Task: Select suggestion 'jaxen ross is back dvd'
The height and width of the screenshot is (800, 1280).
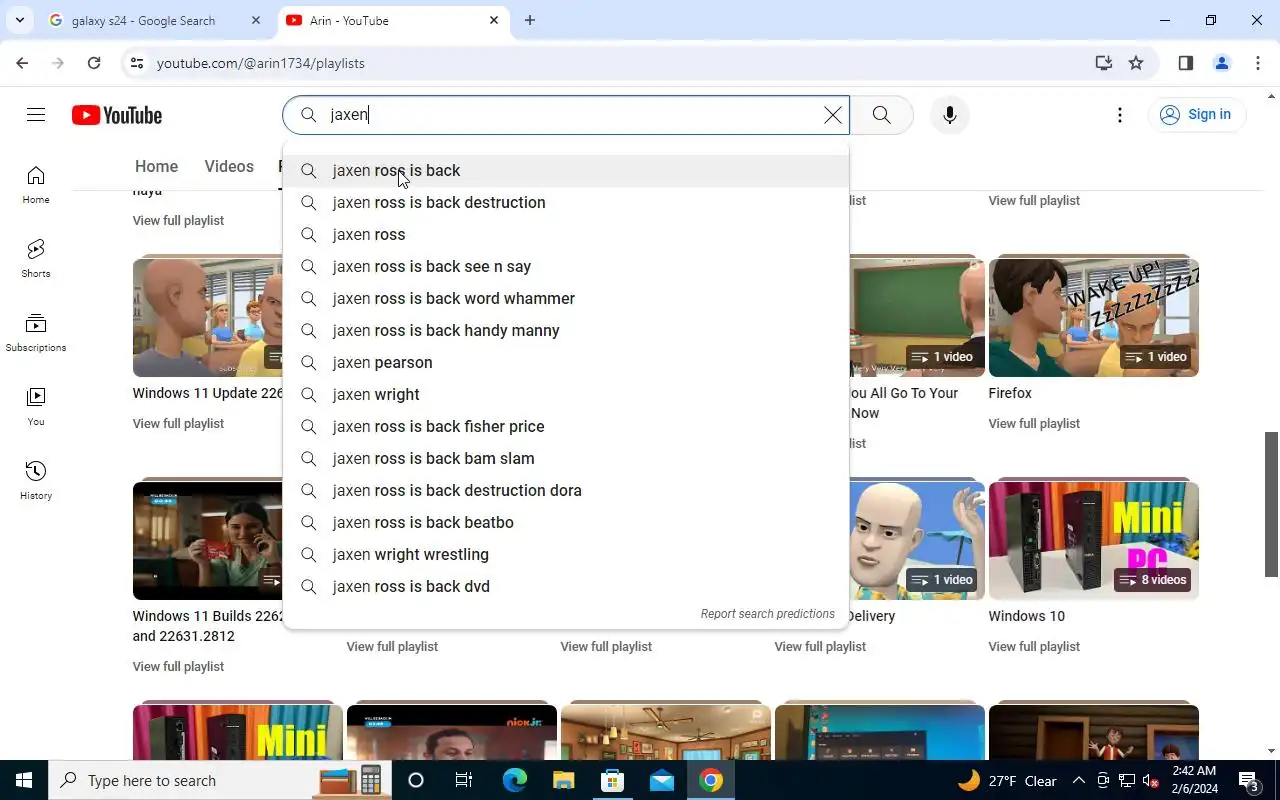Action: (566, 587)
